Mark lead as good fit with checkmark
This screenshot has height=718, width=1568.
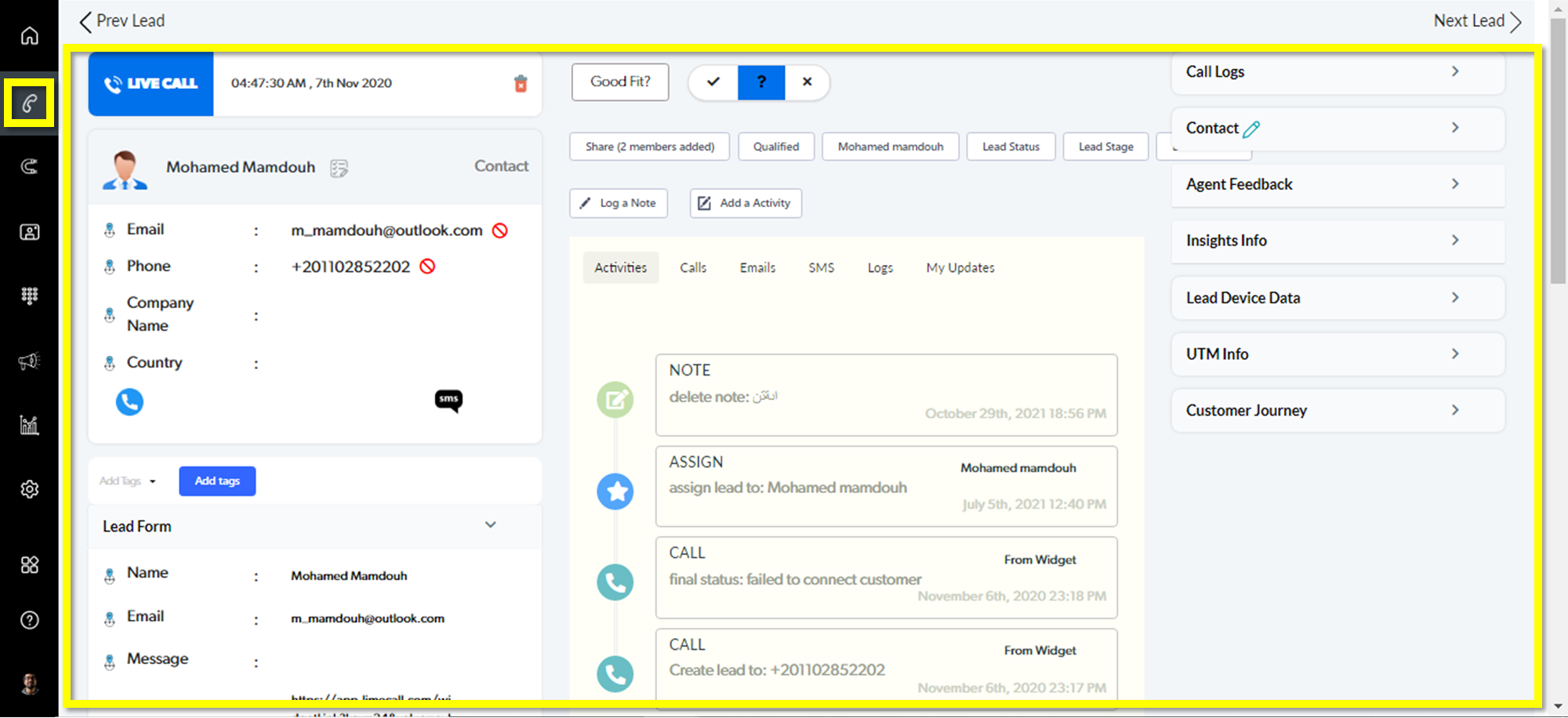[713, 82]
